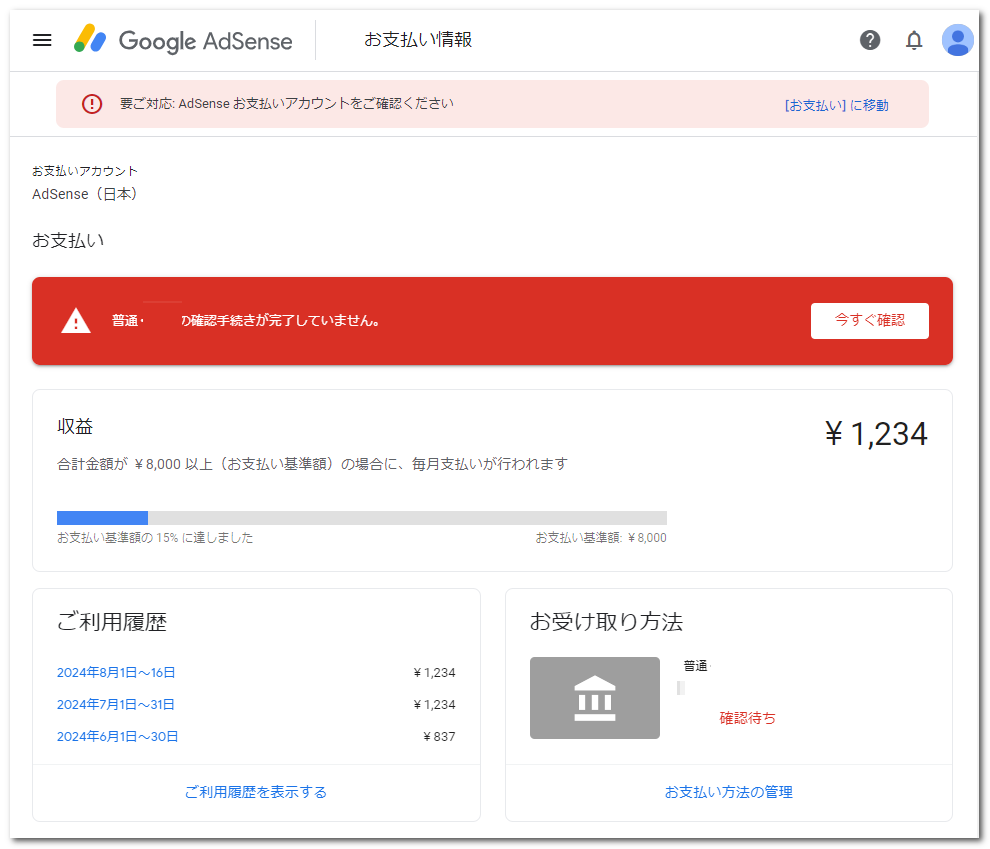
Task: Click the payment threshold progress bar
Action: pos(362,518)
